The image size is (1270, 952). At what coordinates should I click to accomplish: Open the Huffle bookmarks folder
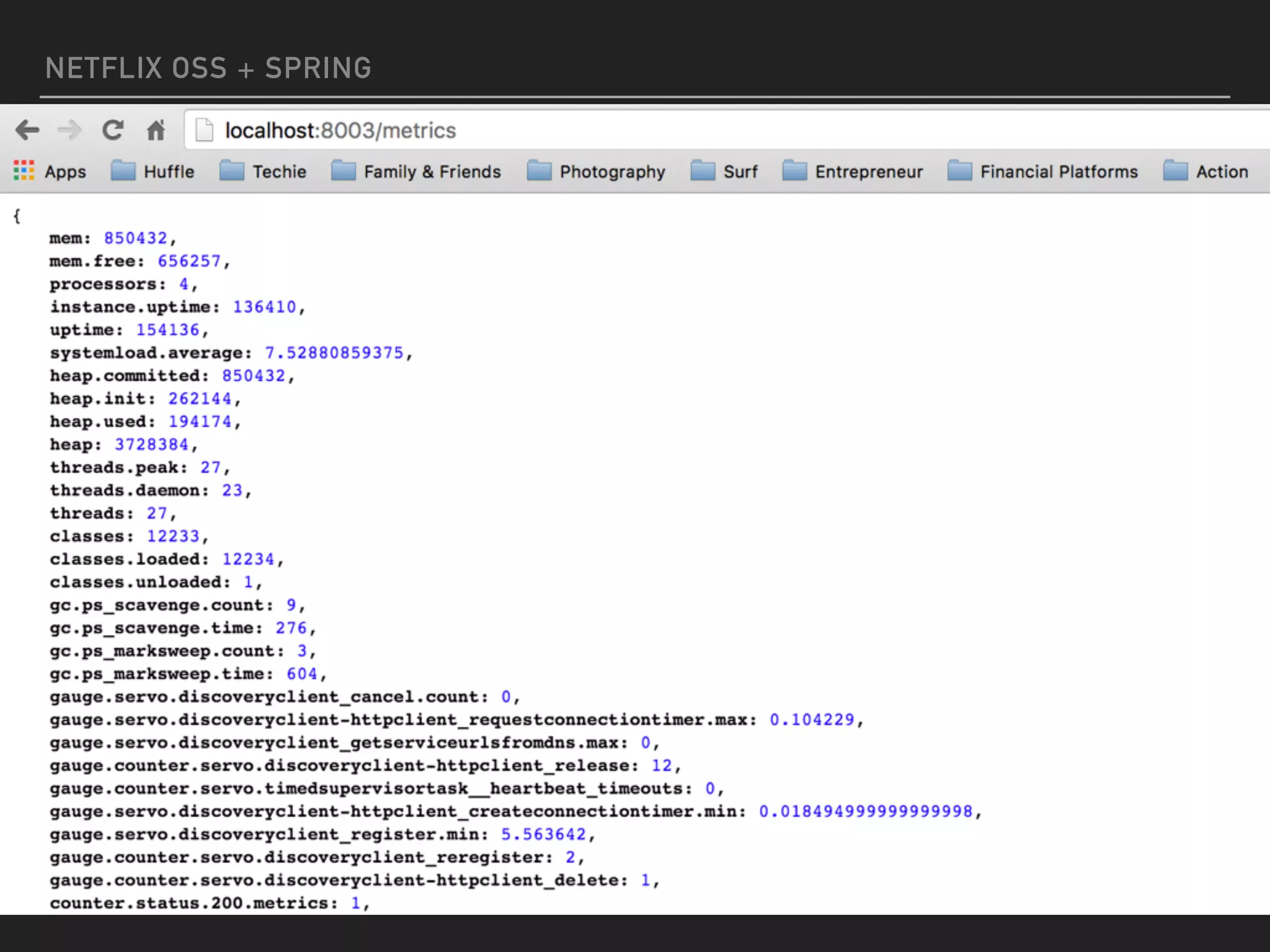tap(153, 171)
